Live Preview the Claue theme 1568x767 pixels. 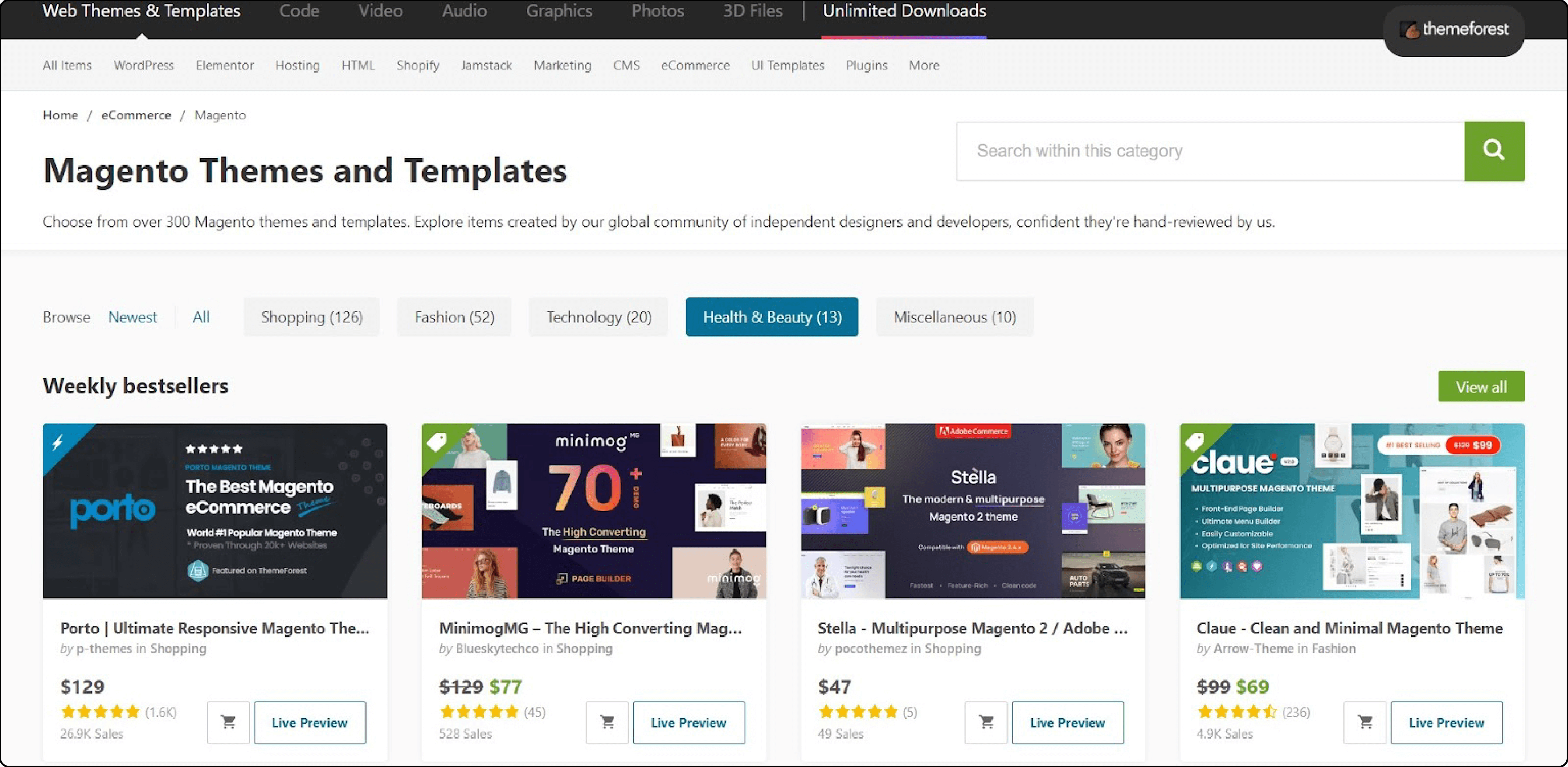tap(1446, 722)
